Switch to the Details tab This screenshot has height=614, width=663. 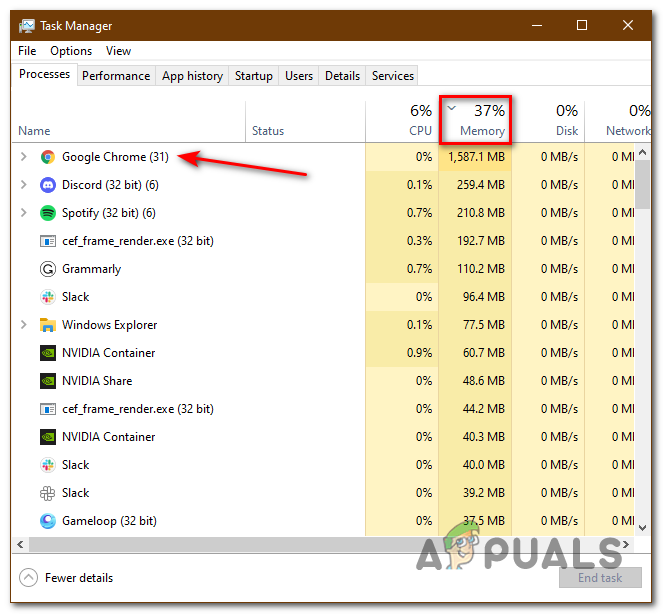tap(342, 76)
